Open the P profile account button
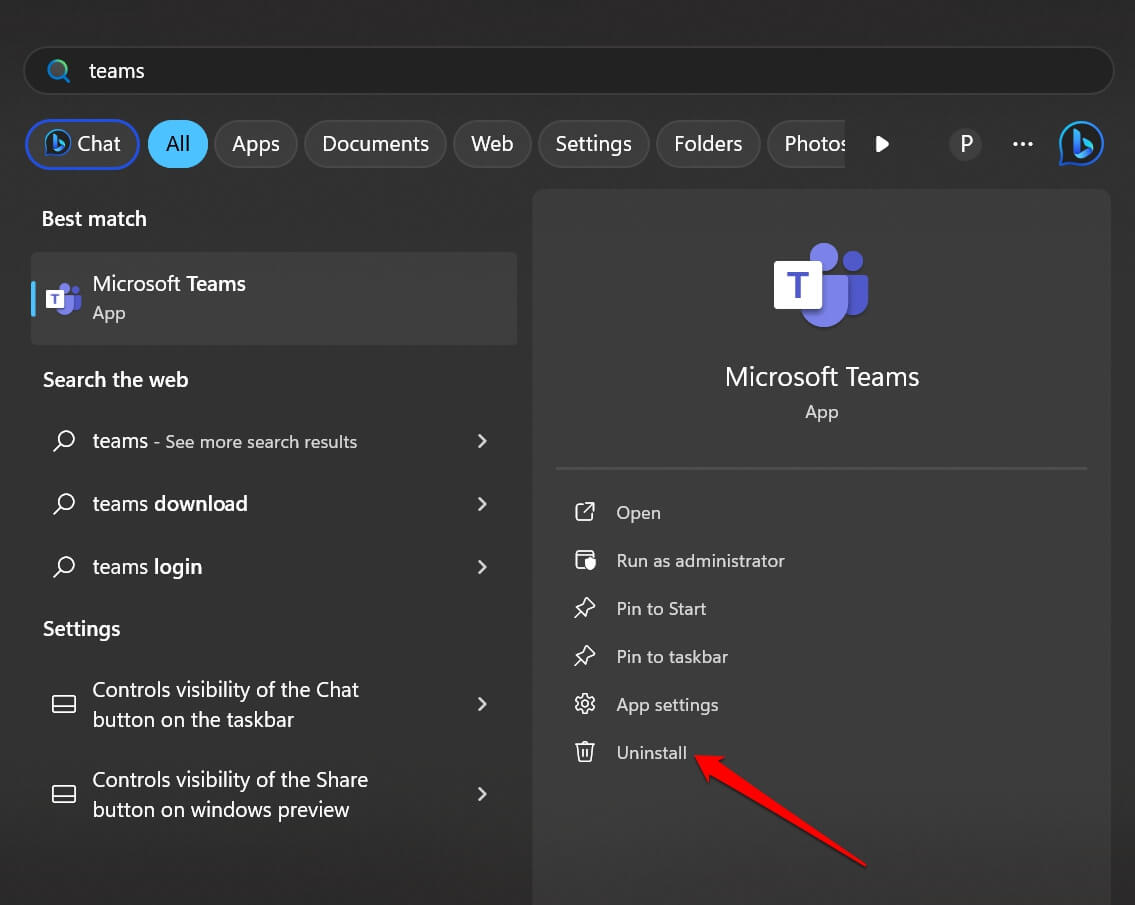The height and width of the screenshot is (905, 1135). [x=965, y=143]
